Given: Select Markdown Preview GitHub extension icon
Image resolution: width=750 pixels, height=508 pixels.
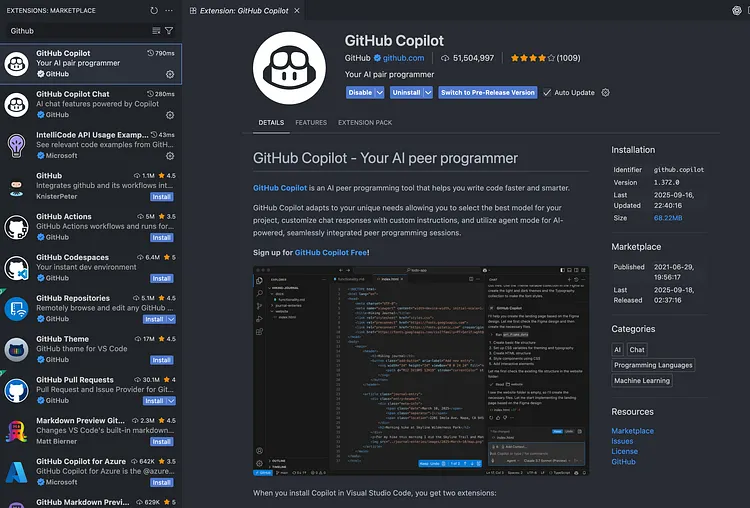Looking at the screenshot, I should pos(17,431).
